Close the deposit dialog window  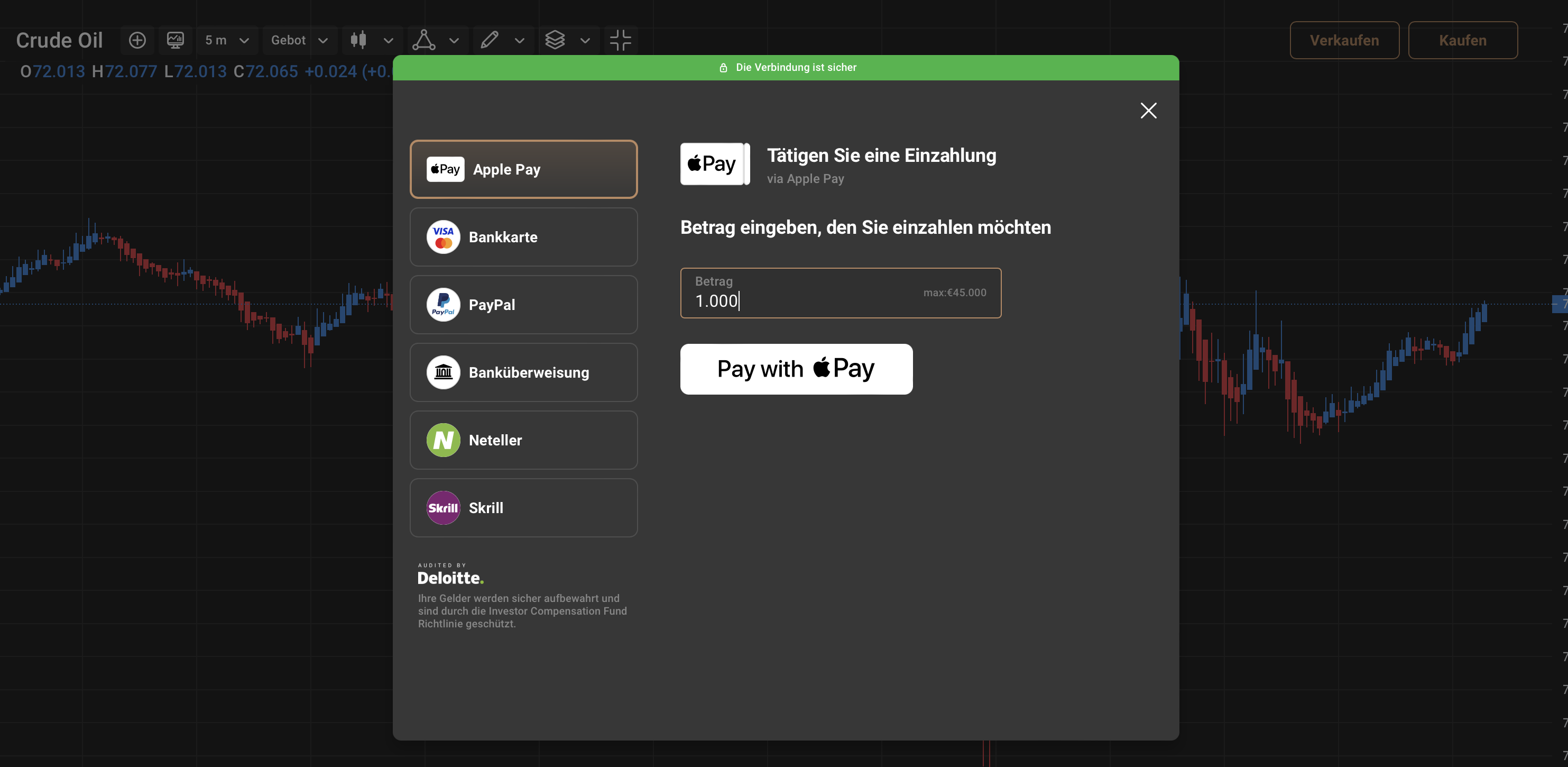(x=1148, y=110)
